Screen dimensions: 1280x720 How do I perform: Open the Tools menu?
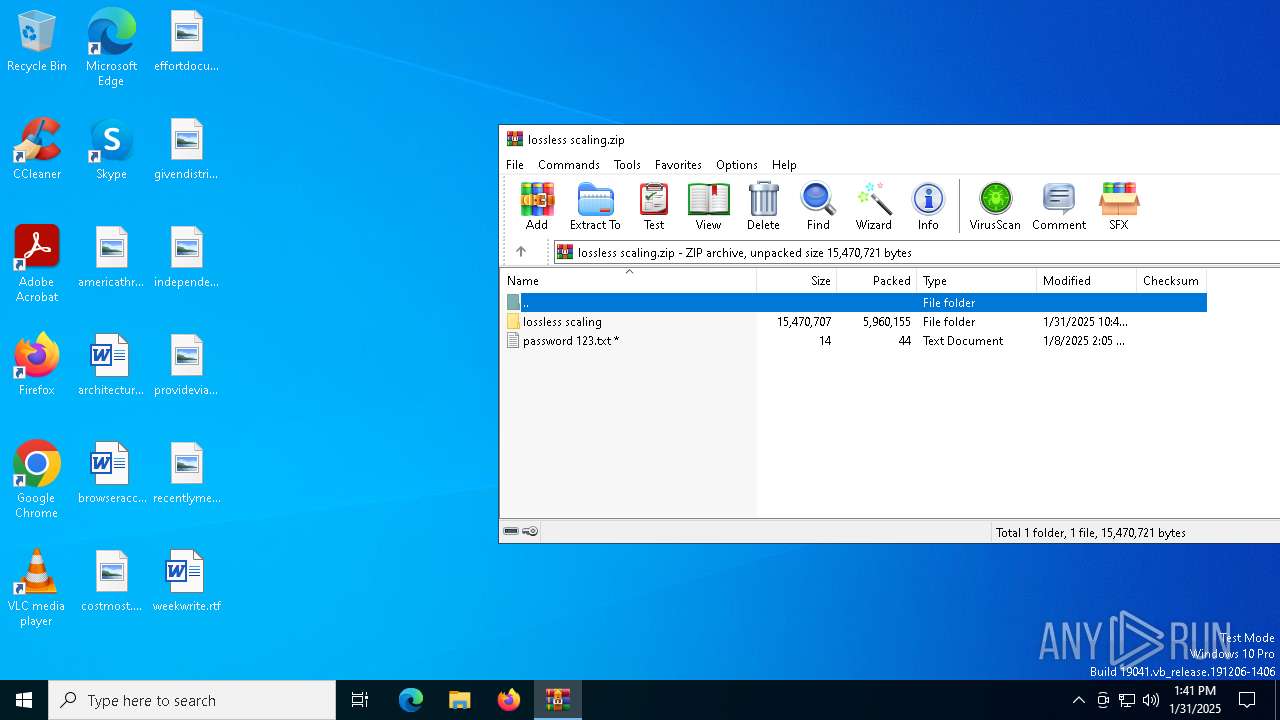point(627,165)
